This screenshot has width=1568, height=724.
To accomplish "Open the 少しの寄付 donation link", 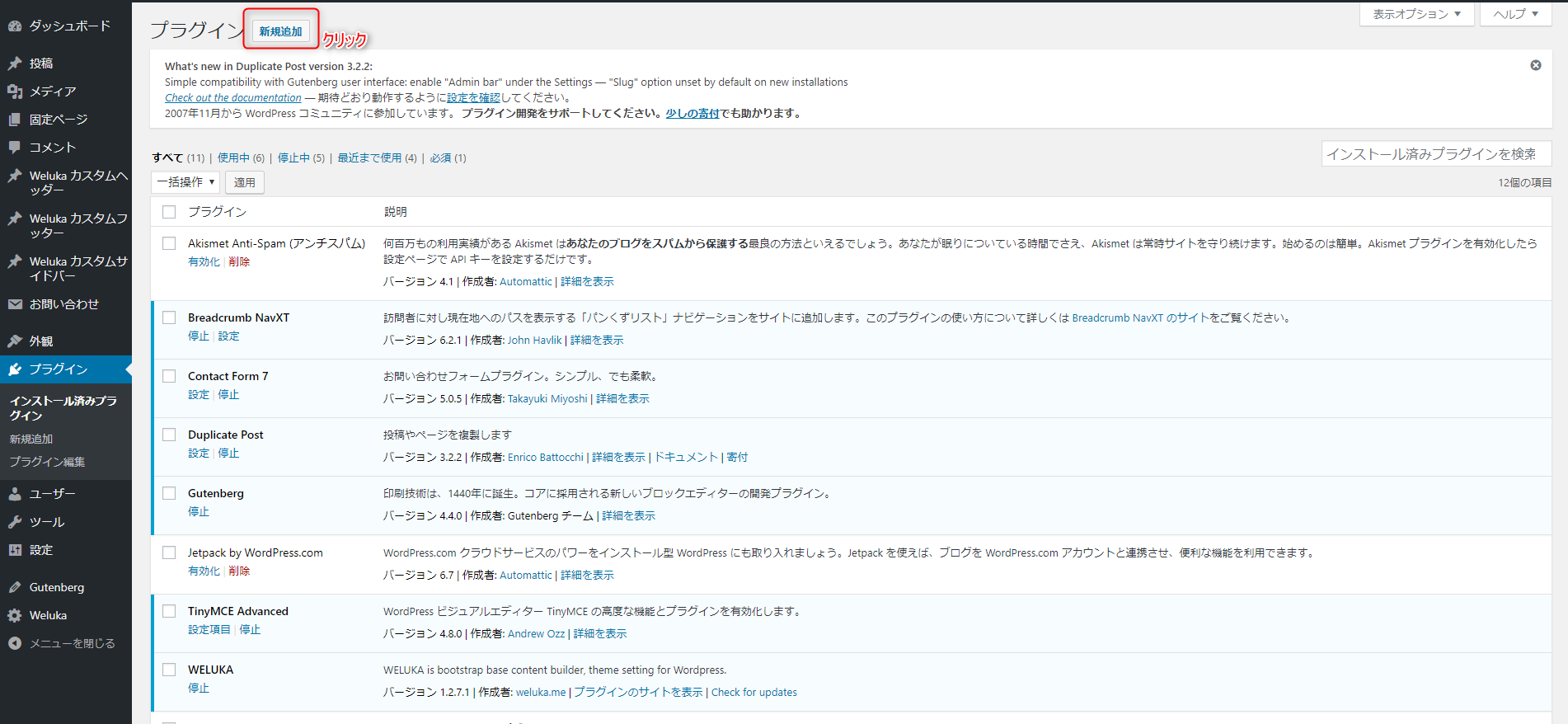I will point(692,114).
